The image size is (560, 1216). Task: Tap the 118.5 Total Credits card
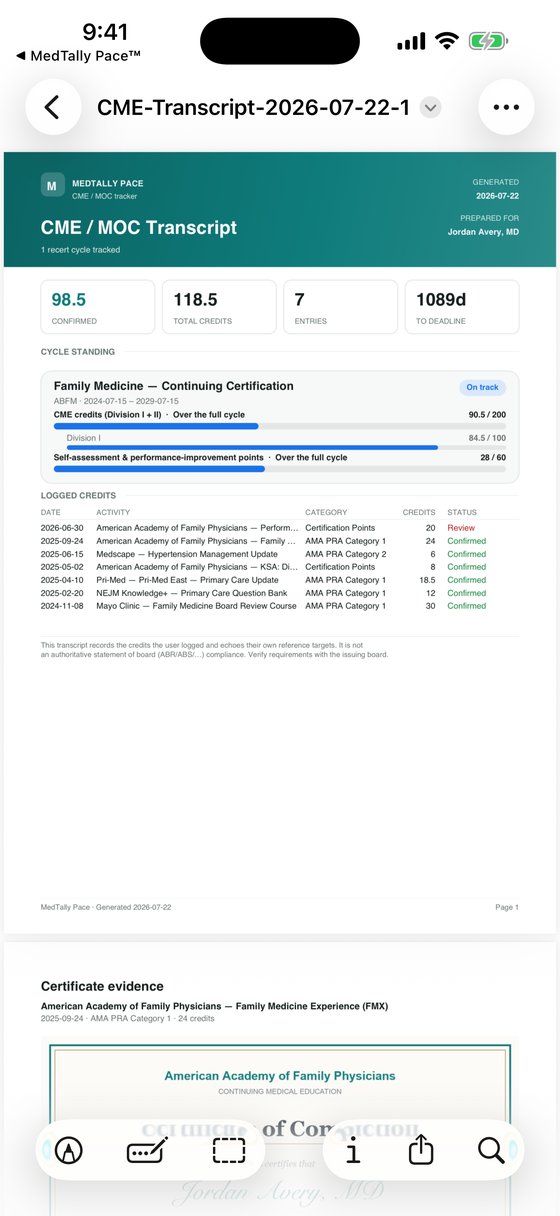[x=219, y=306]
